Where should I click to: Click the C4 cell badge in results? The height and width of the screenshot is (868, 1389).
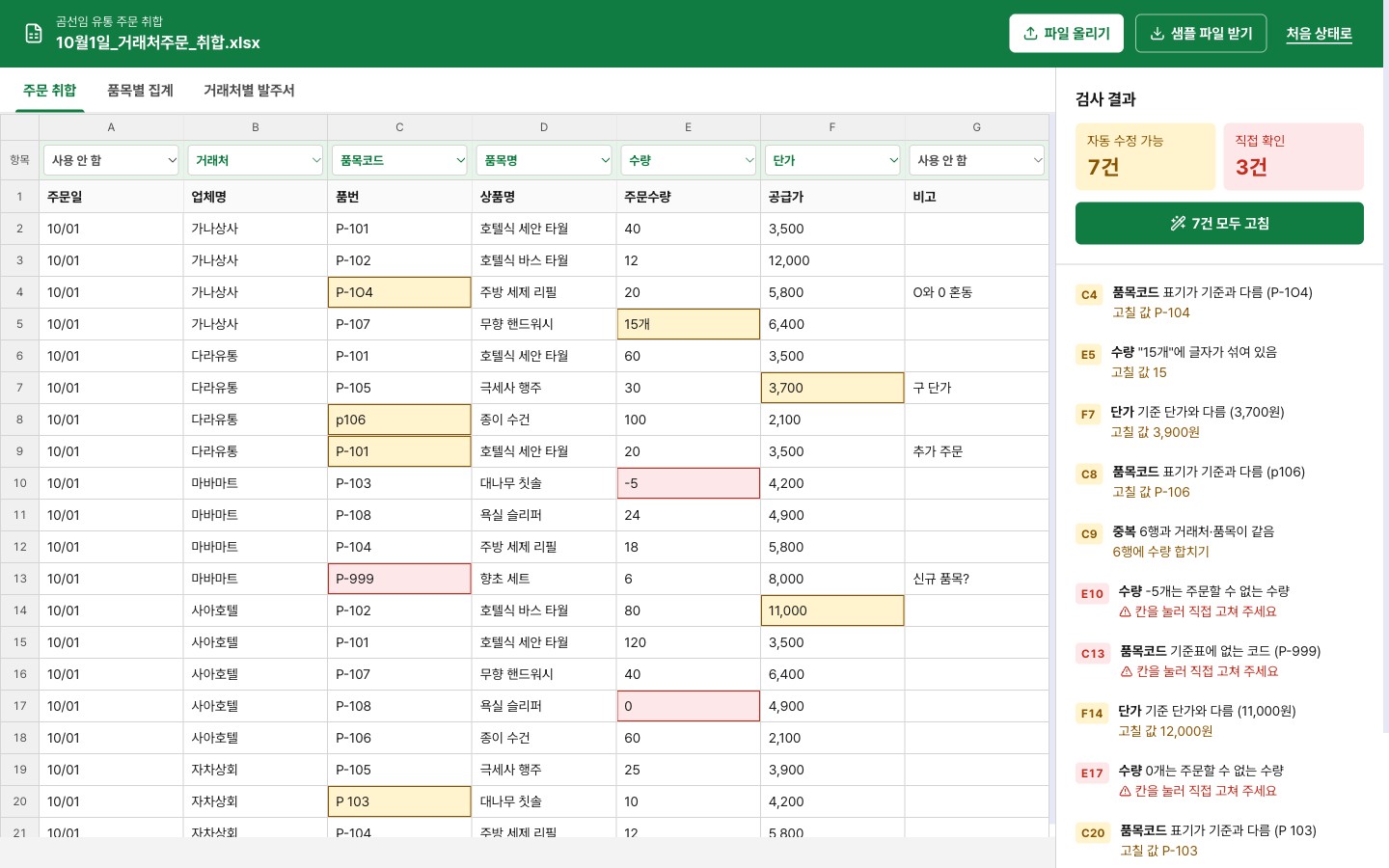click(x=1089, y=295)
